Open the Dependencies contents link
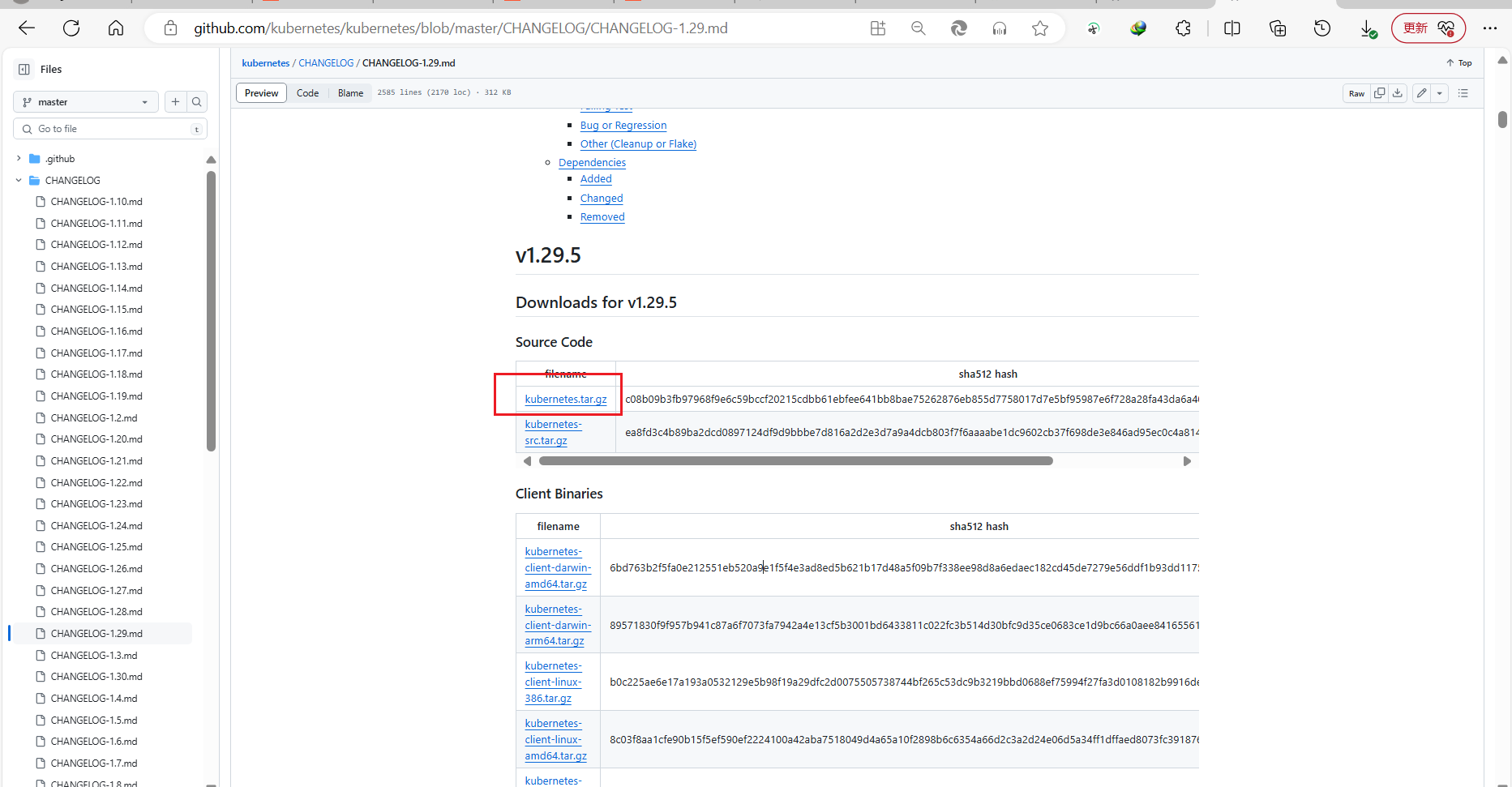Image resolution: width=1512 pixels, height=787 pixels. (592, 163)
